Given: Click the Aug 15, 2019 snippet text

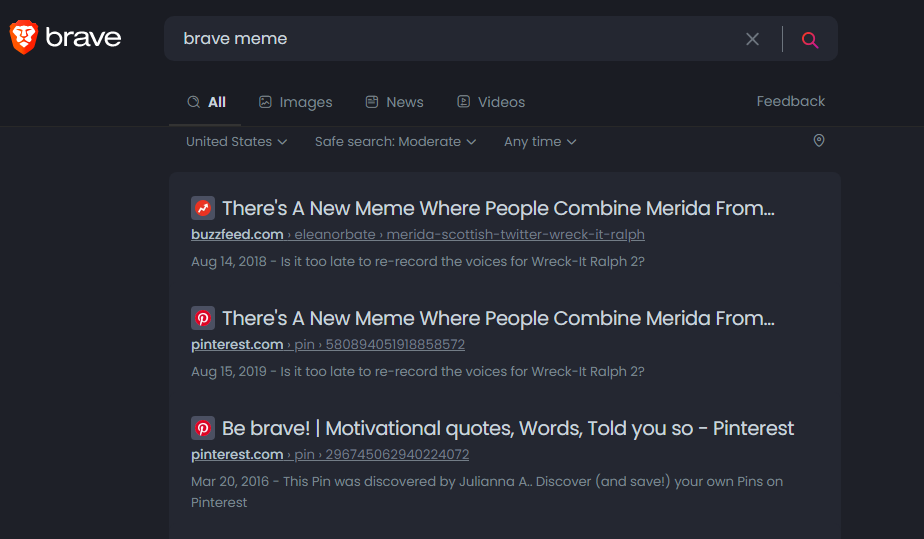Looking at the screenshot, I should [418, 372].
